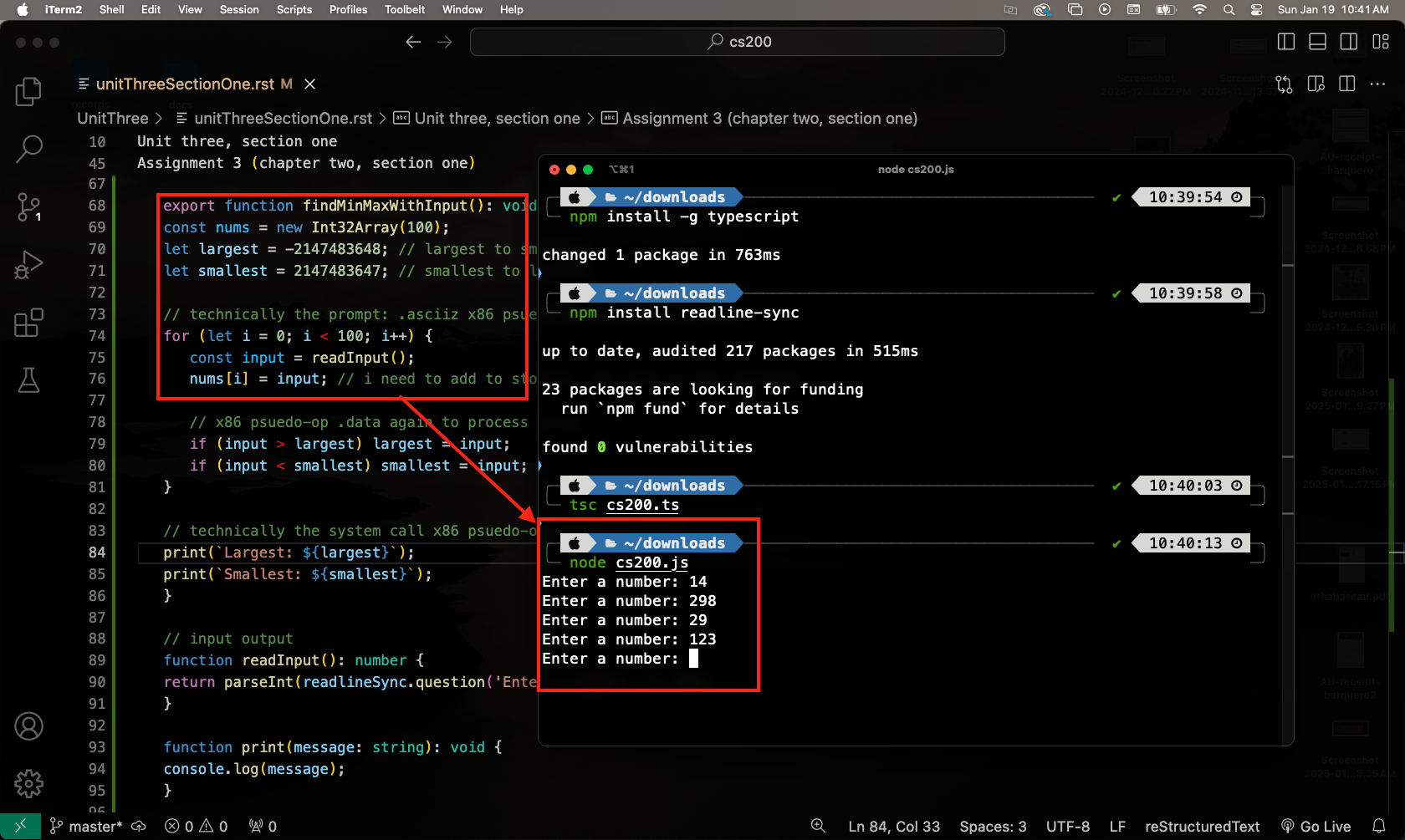This screenshot has width=1405, height=840.
Task: Click 'node cs200.js' terminal title
Action: (916, 169)
